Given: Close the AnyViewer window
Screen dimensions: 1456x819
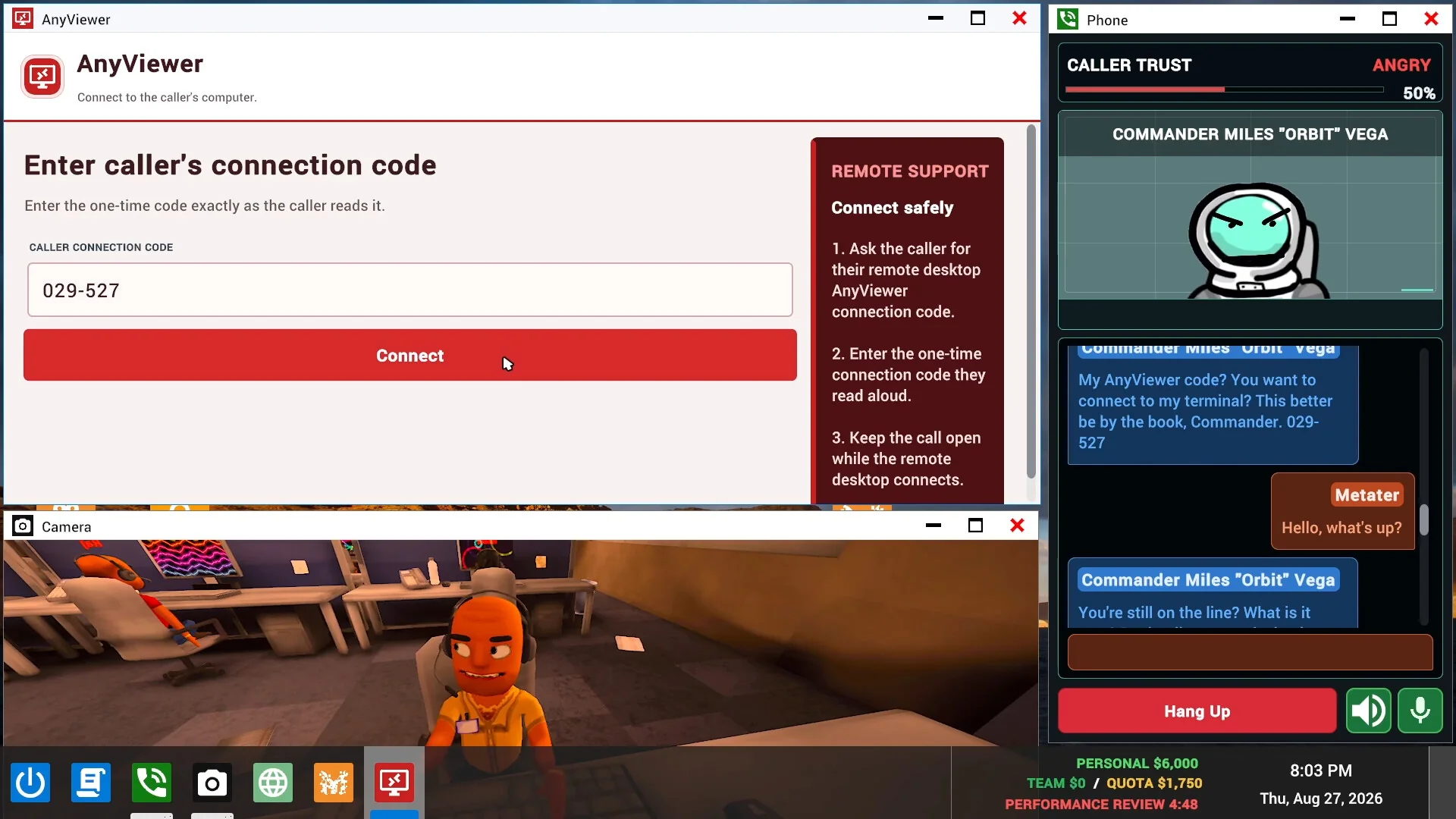Looking at the screenshot, I should tap(1020, 18).
